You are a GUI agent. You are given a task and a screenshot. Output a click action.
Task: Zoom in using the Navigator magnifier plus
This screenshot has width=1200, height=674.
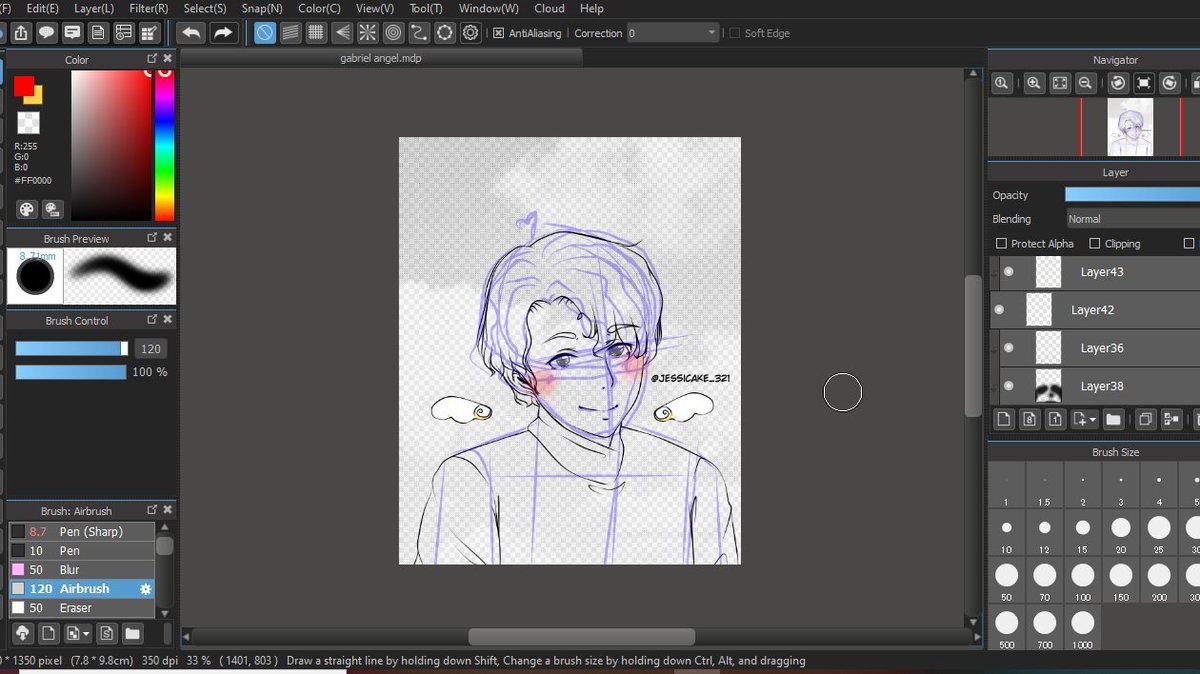click(1034, 84)
